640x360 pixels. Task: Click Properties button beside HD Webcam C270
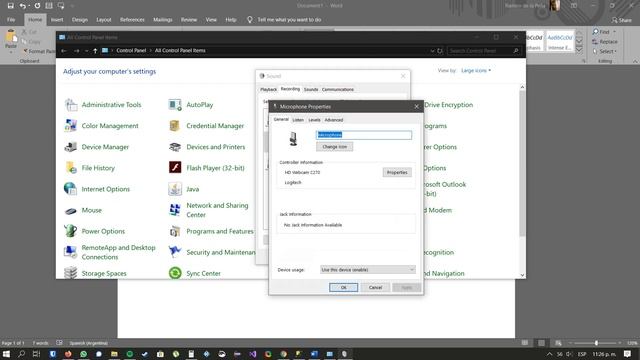pos(397,172)
